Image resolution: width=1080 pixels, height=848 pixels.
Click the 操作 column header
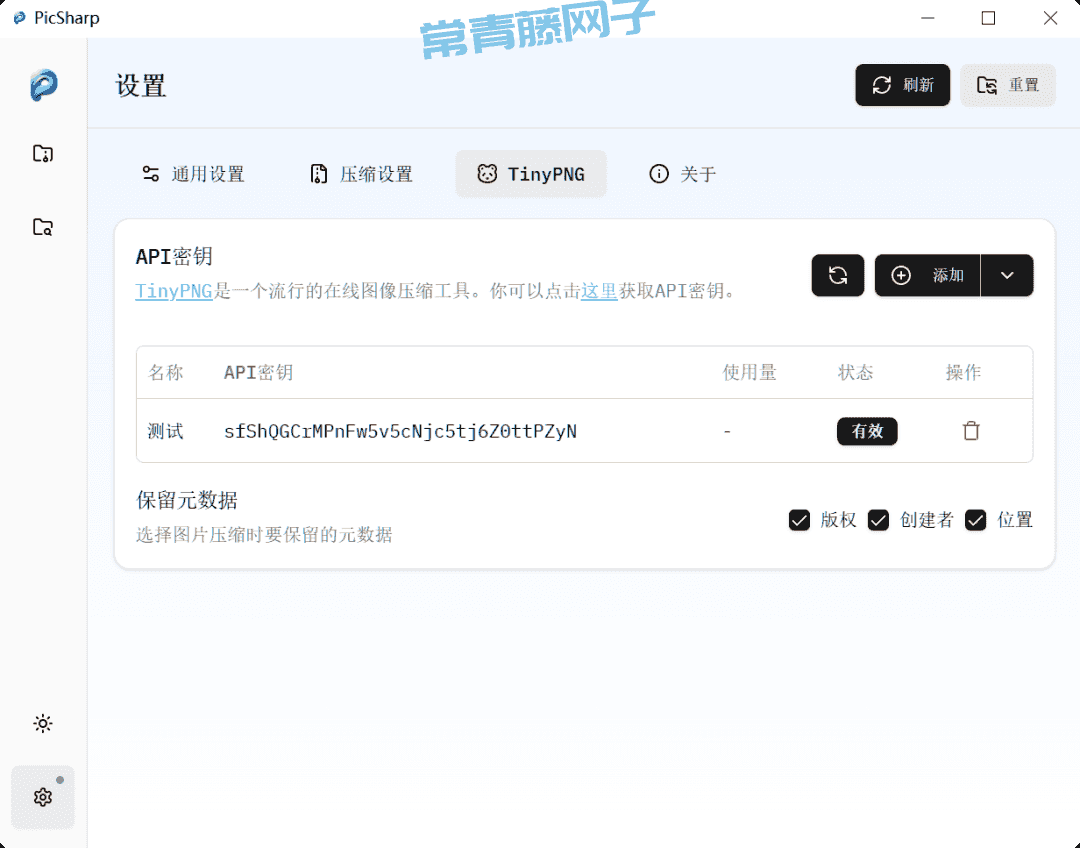pos(963,373)
